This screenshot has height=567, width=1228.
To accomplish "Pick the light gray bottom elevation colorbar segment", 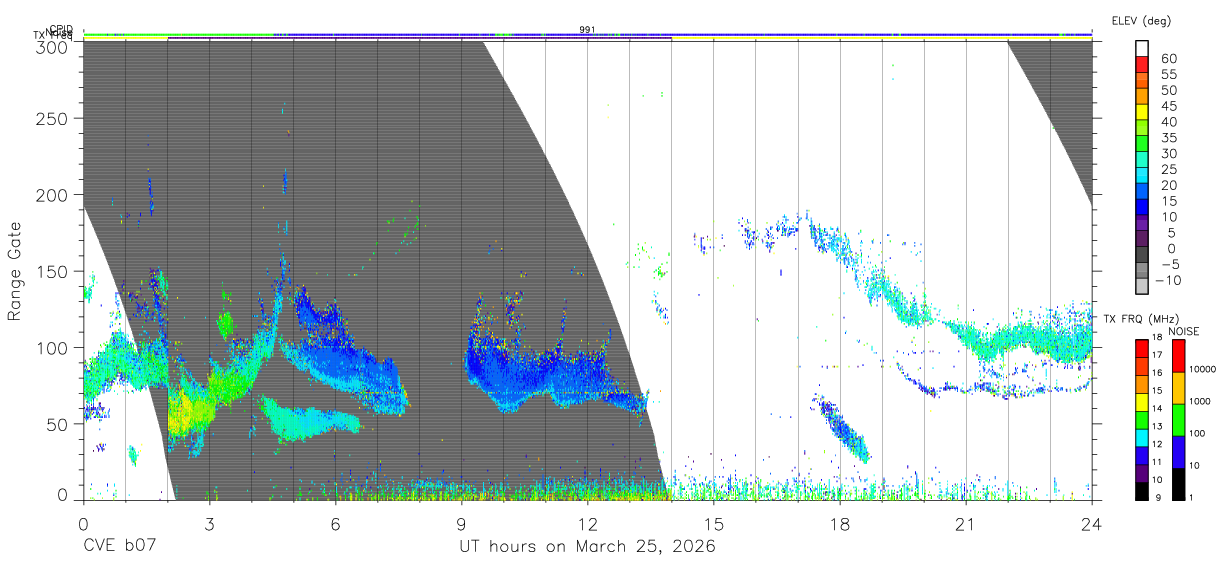I will coord(1142,286).
